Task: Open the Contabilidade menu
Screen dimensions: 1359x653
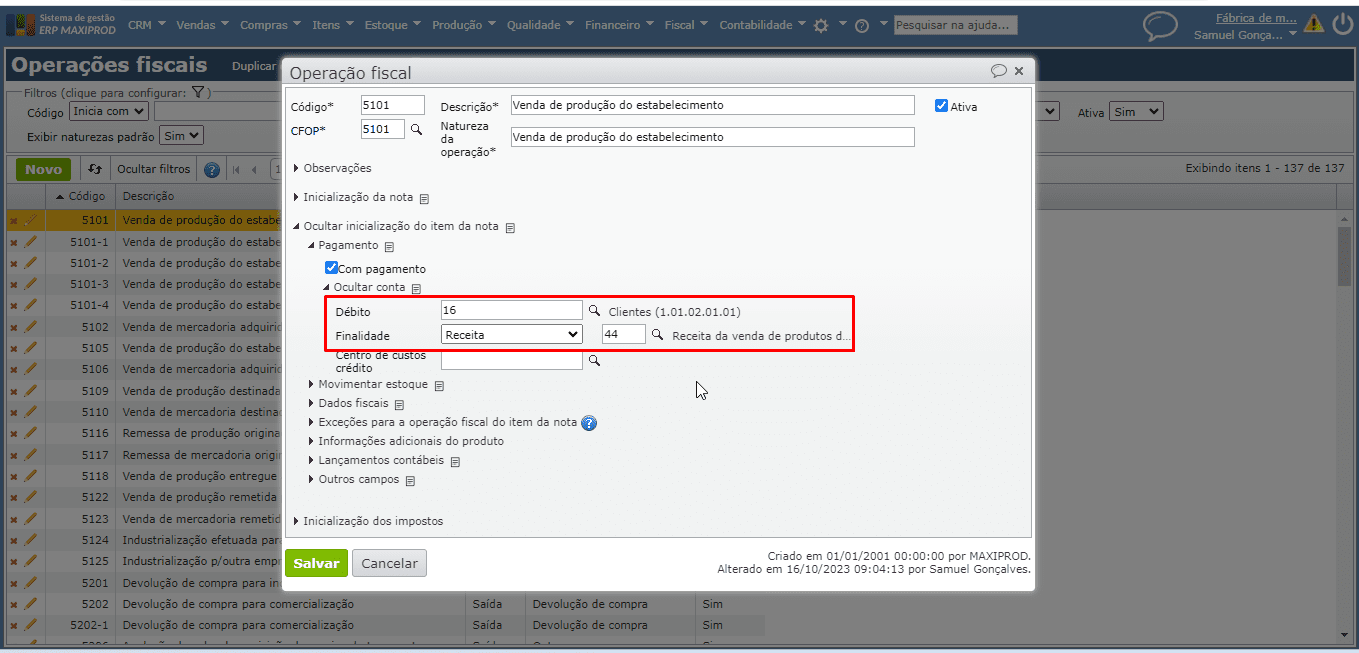Action: pos(762,25)
